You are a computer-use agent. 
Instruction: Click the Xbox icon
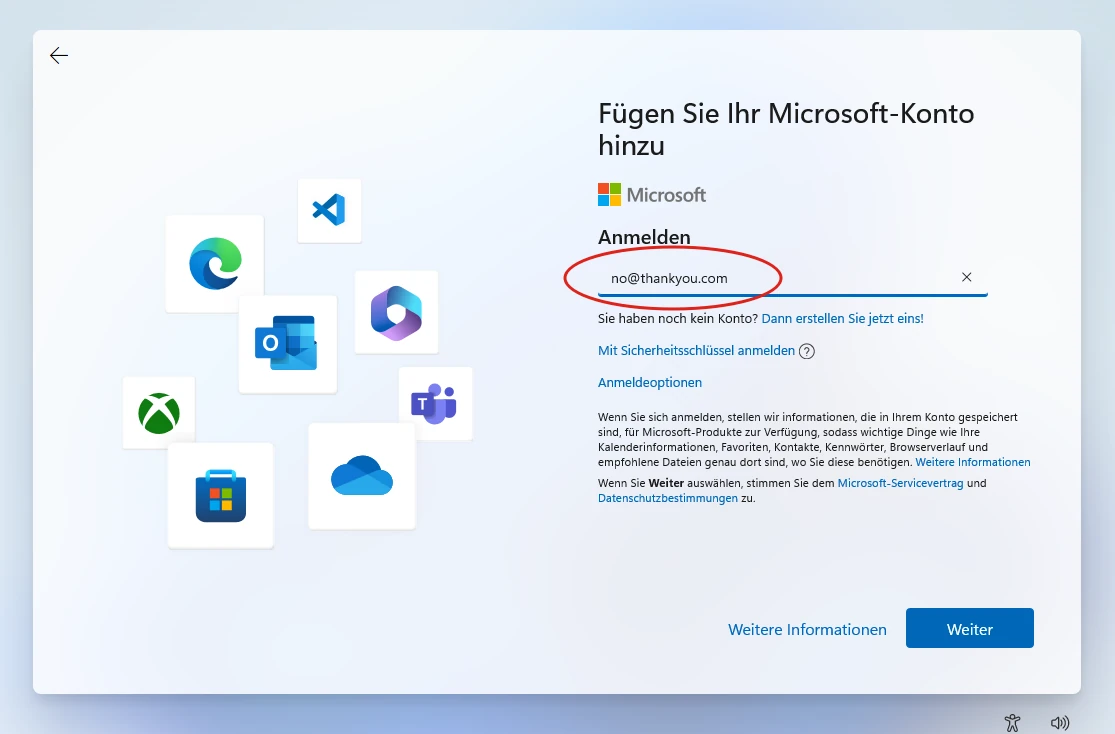158,412
